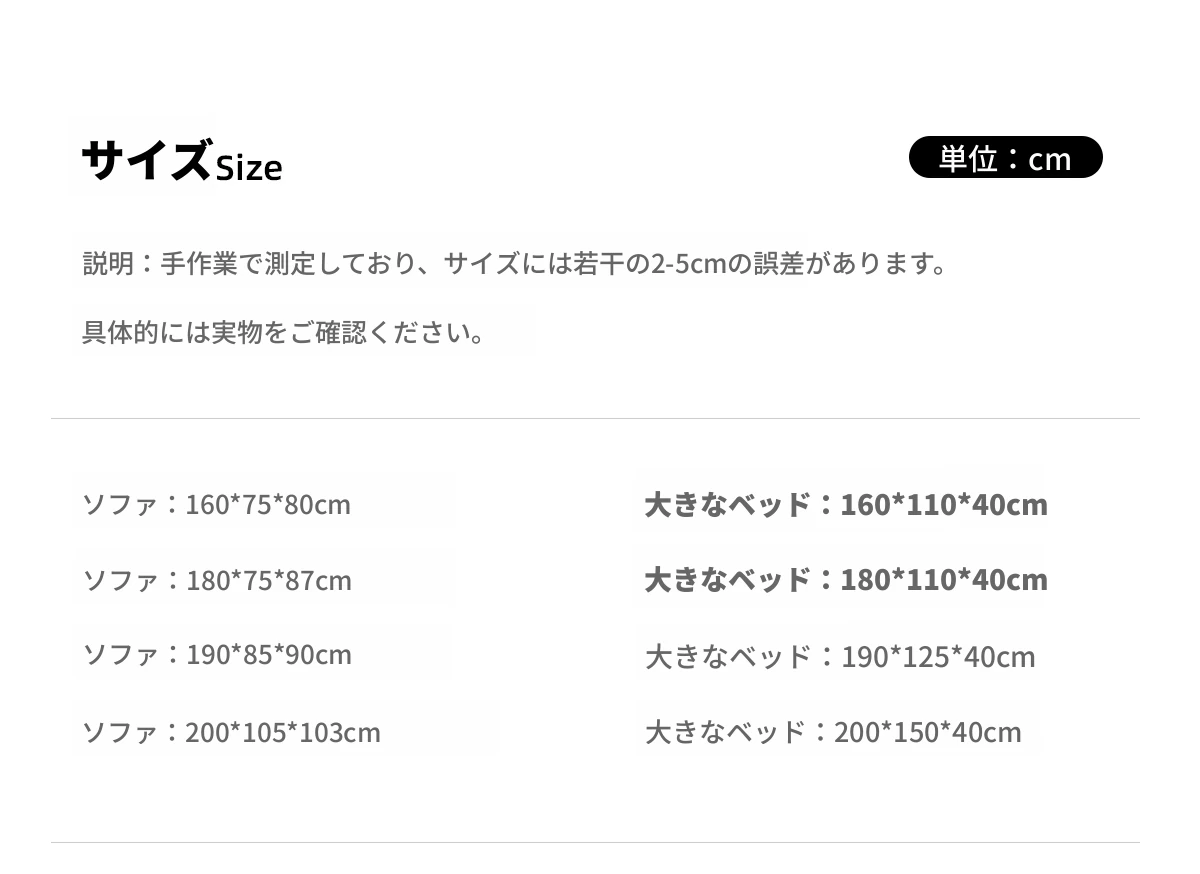This screenshot has width=1200, height=874.
Task: Click the 単位：cm black badge
Action: pos(1005,157)
